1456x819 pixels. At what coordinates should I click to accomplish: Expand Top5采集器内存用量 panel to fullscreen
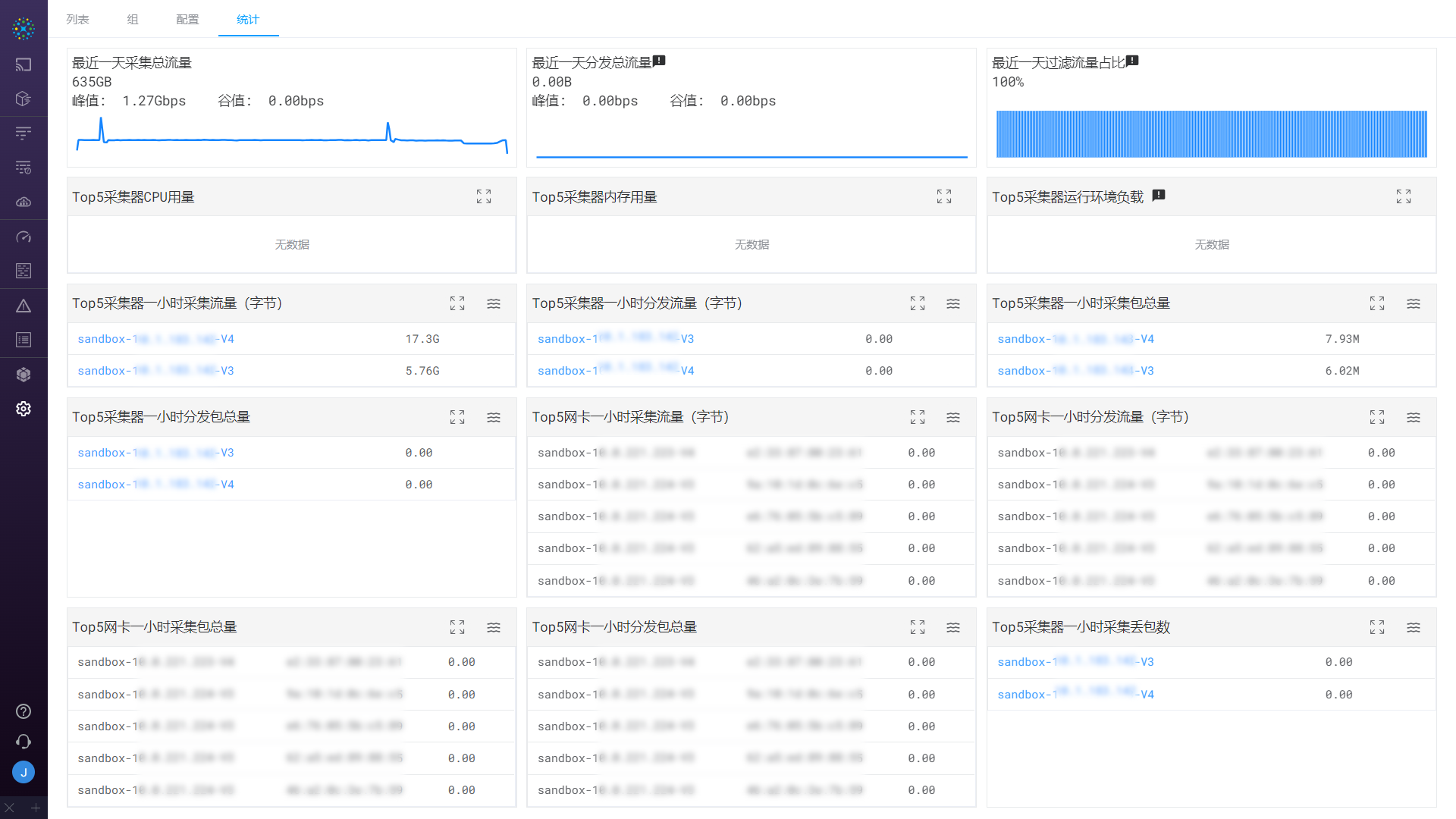[x=943, y=197]
